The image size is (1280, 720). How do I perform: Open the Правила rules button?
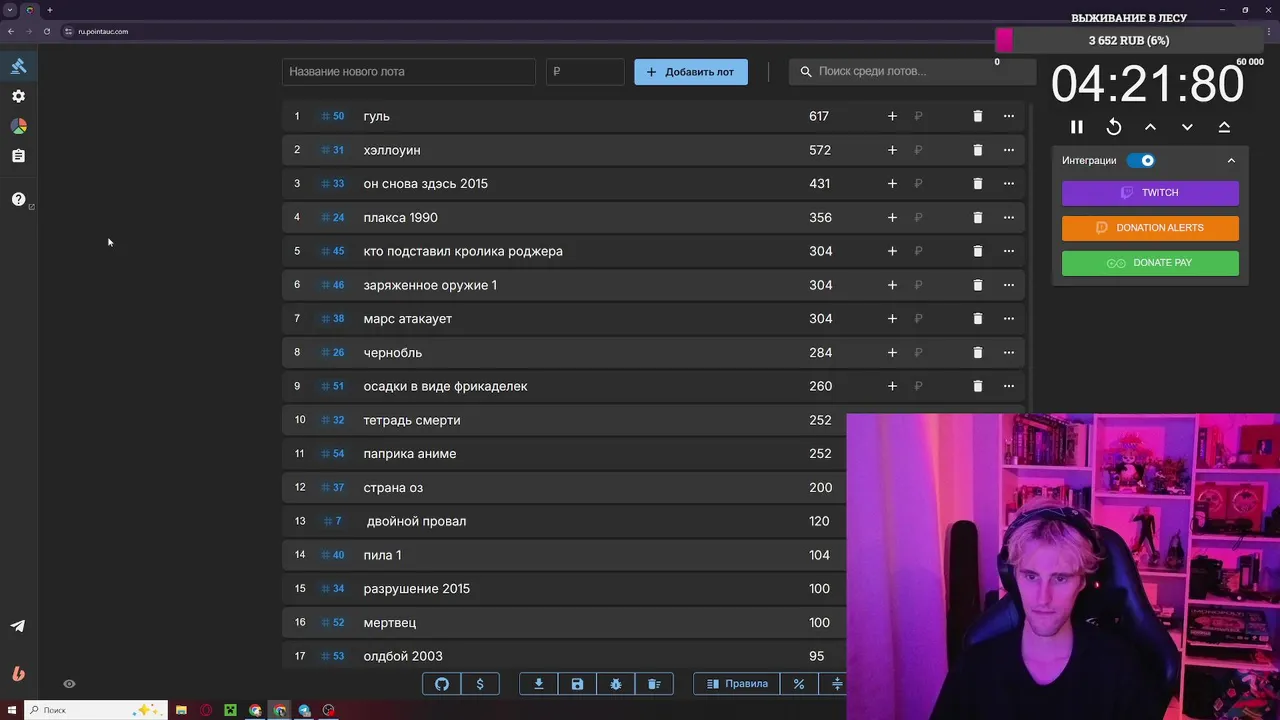737,684
